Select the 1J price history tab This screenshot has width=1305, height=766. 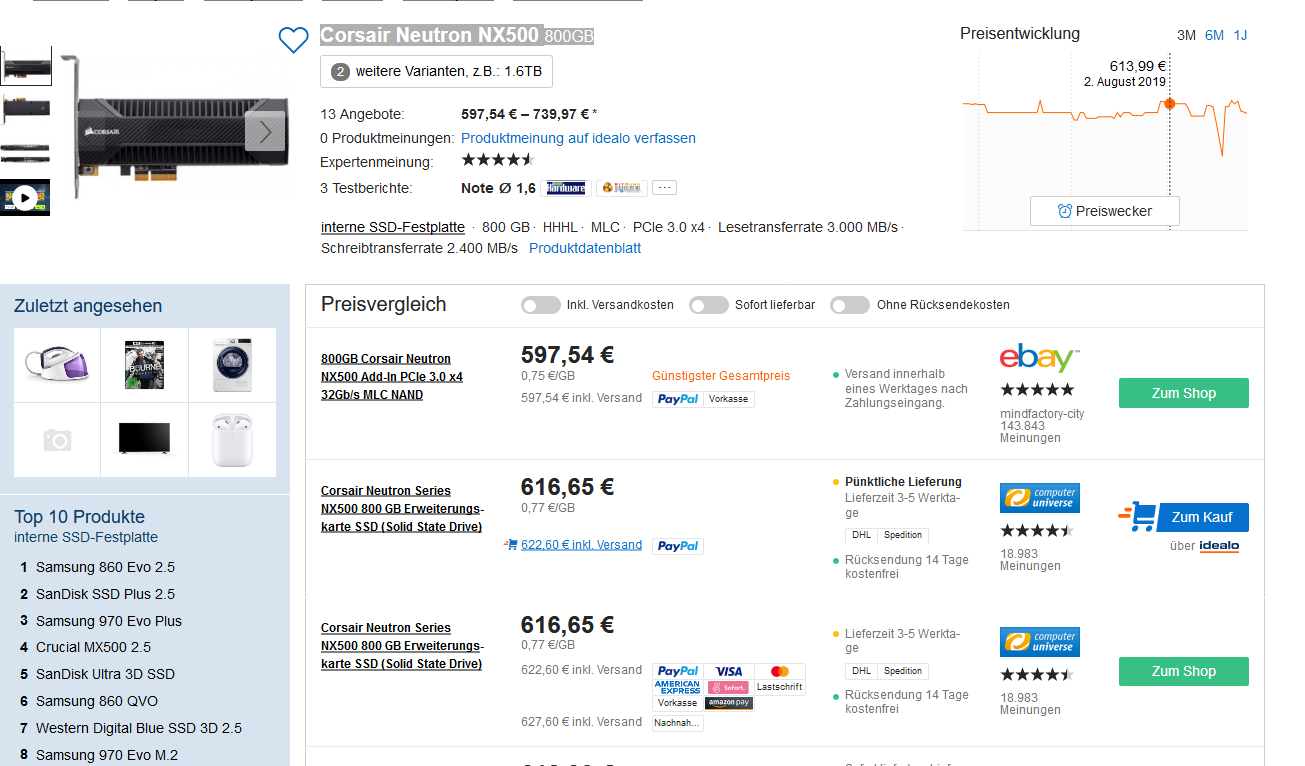[1240, 35]
